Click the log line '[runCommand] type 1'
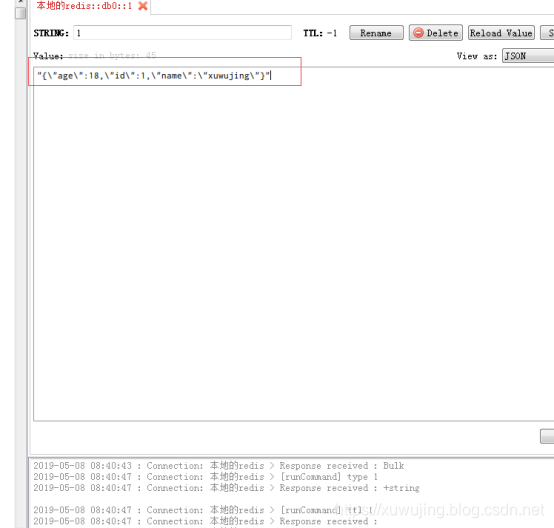This screenshot has width=554, height=528. pos(206,477)
